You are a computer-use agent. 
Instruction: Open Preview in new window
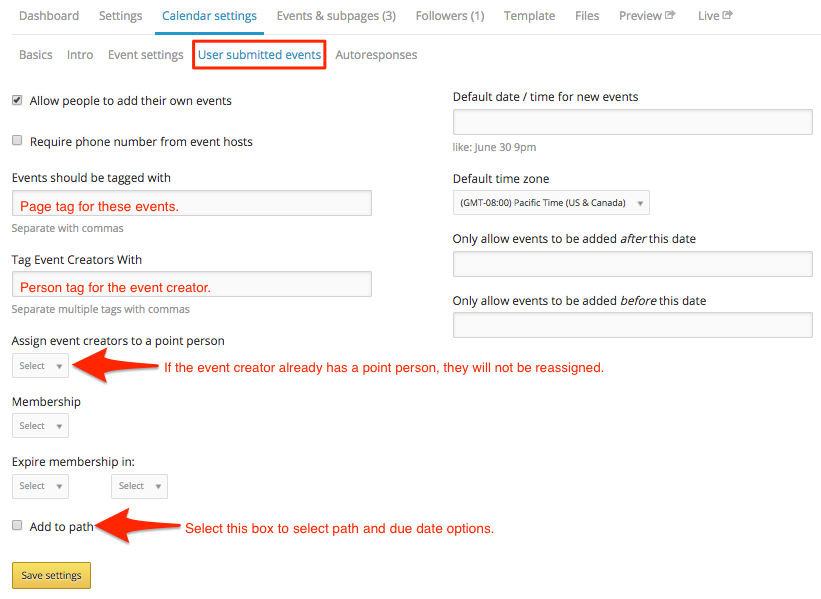pyautogui.click(x=647, y=16)
